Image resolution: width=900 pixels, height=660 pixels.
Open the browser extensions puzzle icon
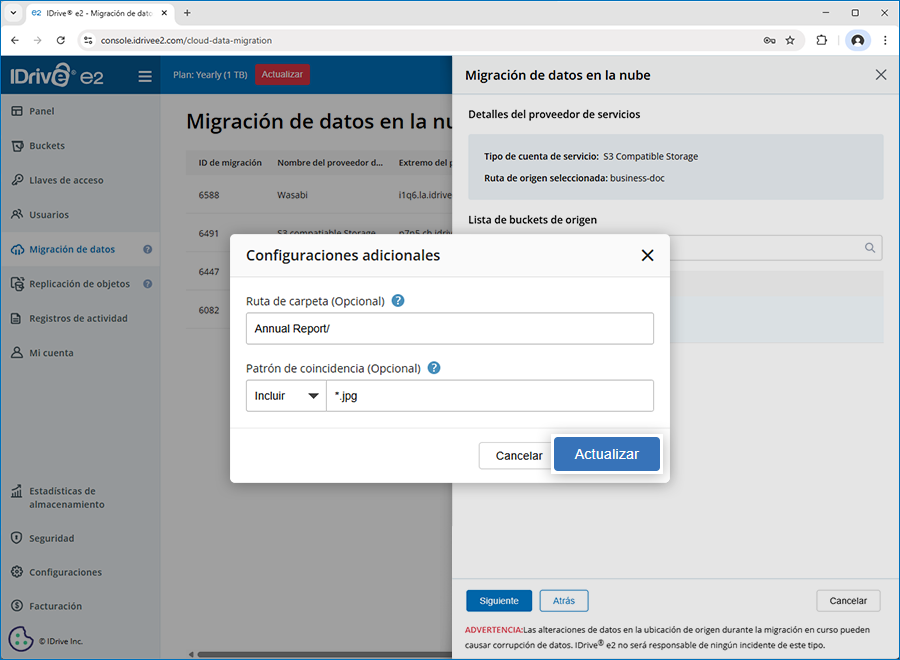(x=822, y=41)
